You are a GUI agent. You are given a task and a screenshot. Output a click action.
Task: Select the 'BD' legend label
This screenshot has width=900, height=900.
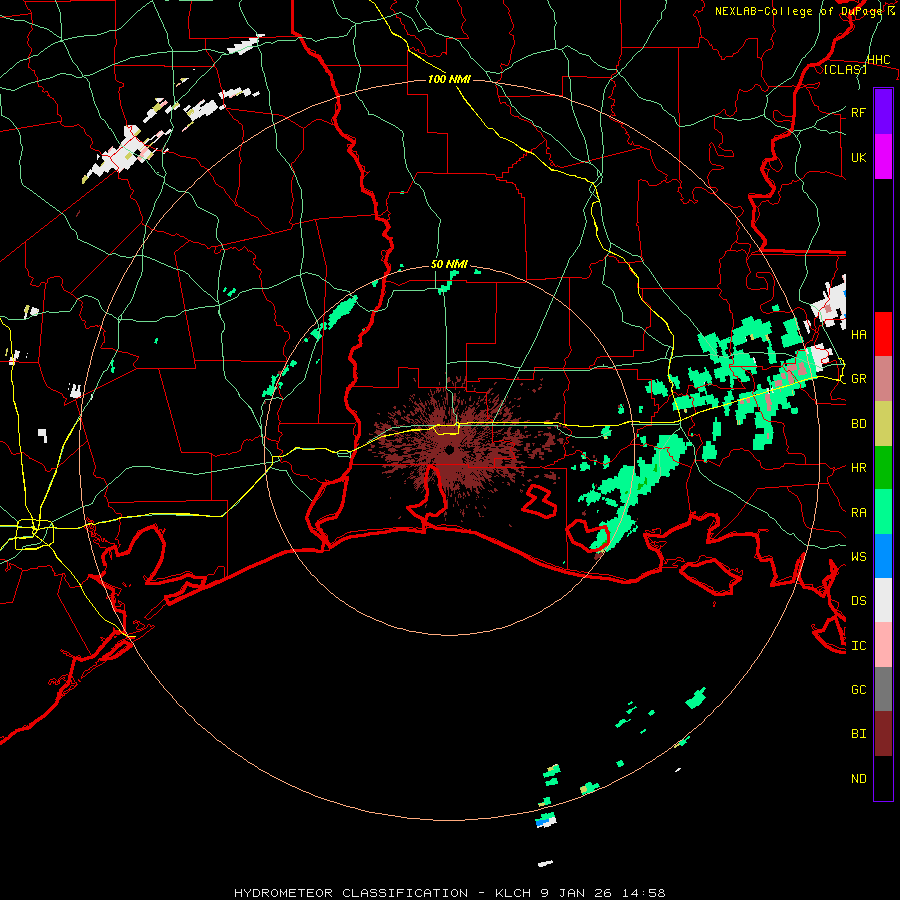tap(858, 424)
